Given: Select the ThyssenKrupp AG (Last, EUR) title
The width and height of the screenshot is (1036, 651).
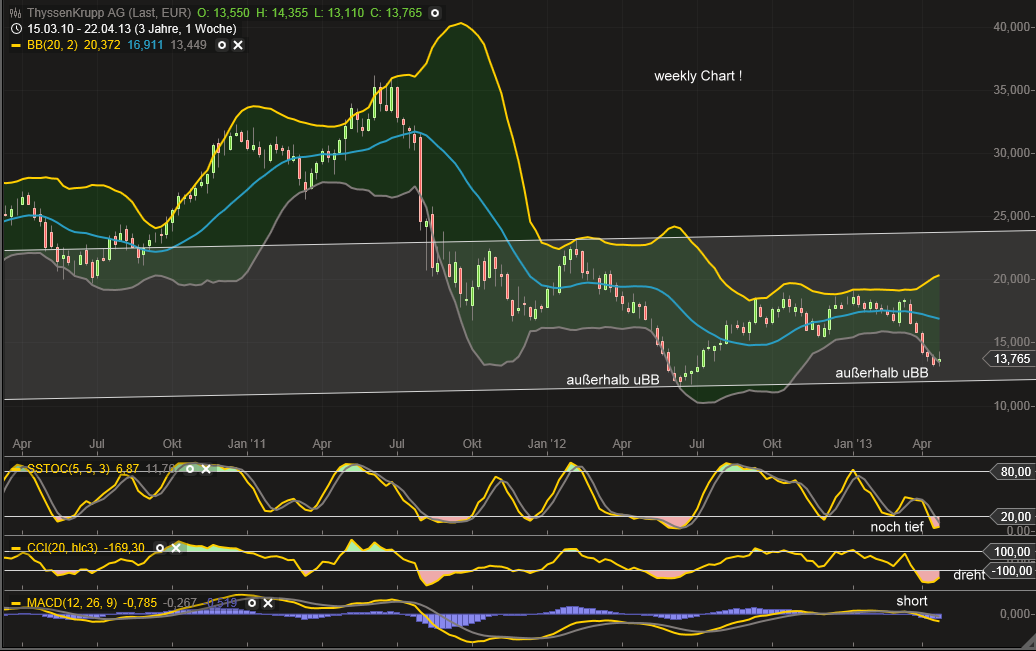Looking at the screenshot, I should tap(109, 13).
